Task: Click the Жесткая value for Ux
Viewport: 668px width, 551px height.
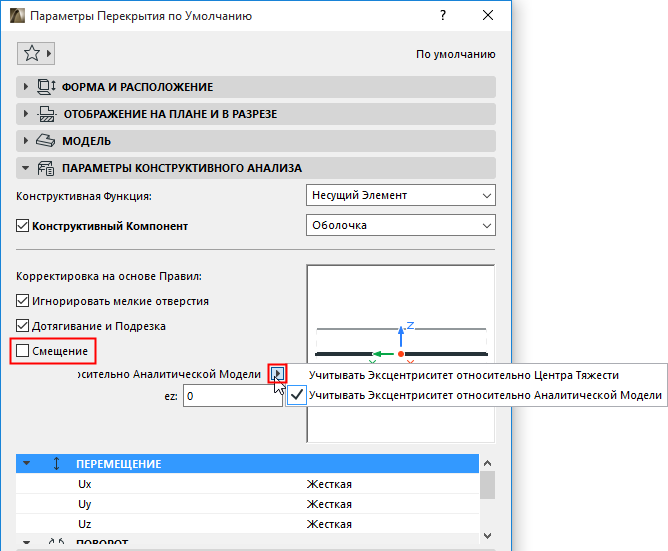Action: (329, 484)
